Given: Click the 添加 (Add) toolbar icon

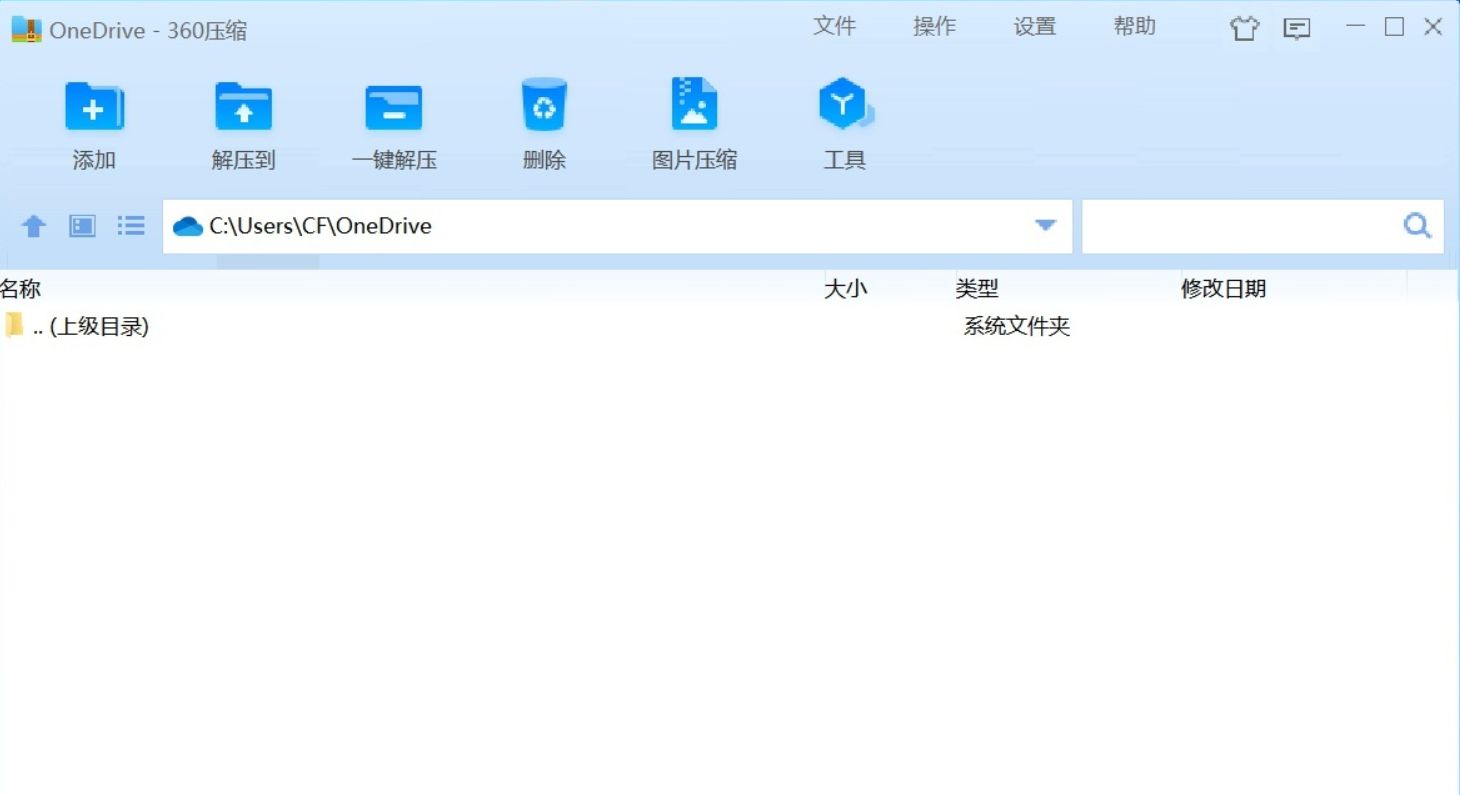Looking at the screenshot, I should point(94,120).
